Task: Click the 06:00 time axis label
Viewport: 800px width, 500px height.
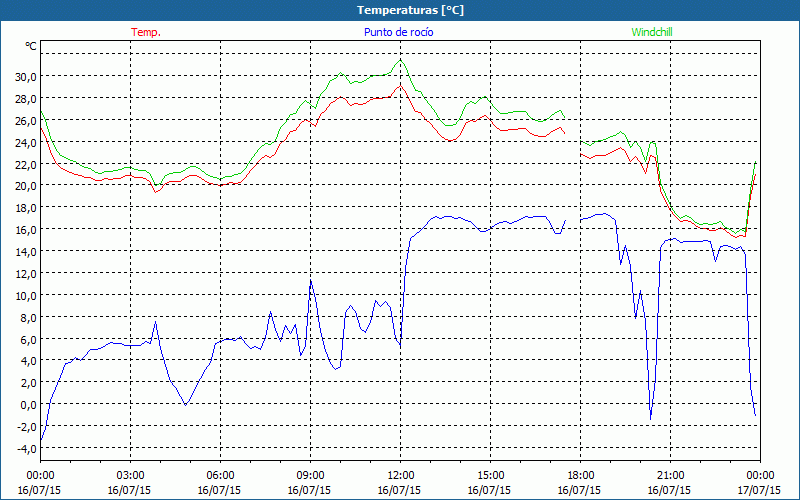Action: tap(220, 476)
